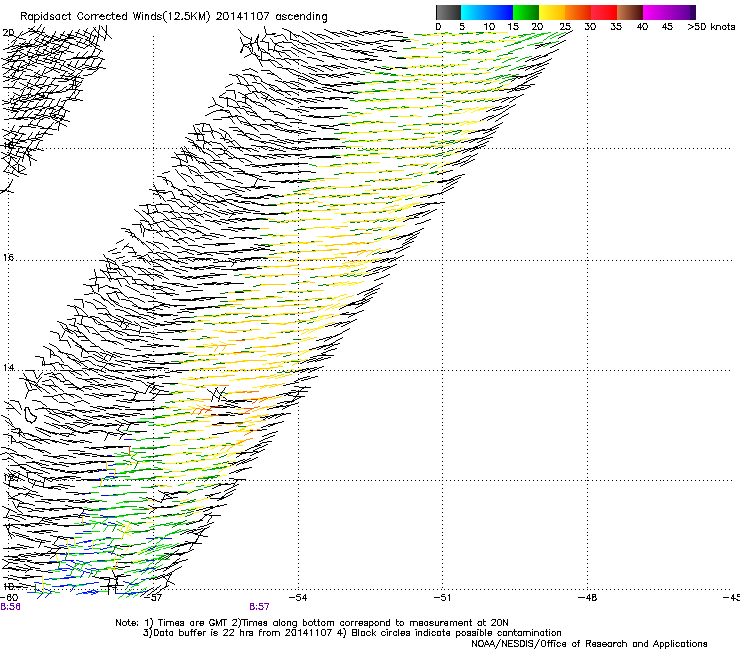Click the '>50 knots' legend label
The image size is (740, 650).
click(x=711, y=27)
